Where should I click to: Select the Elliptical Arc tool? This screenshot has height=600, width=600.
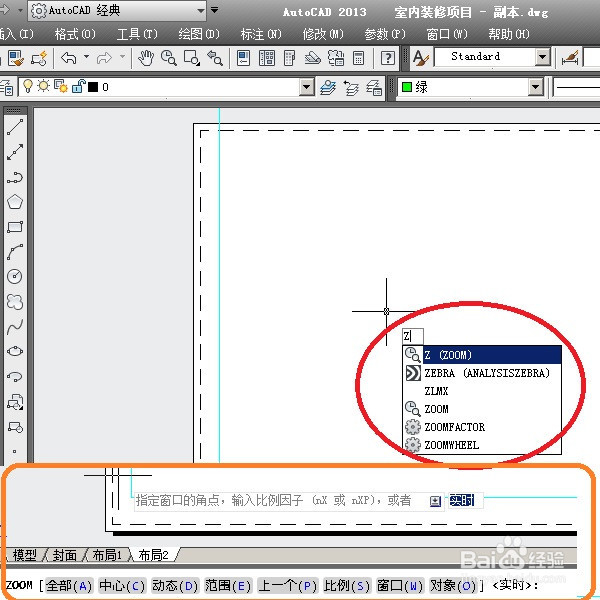[x=15, y=377]
